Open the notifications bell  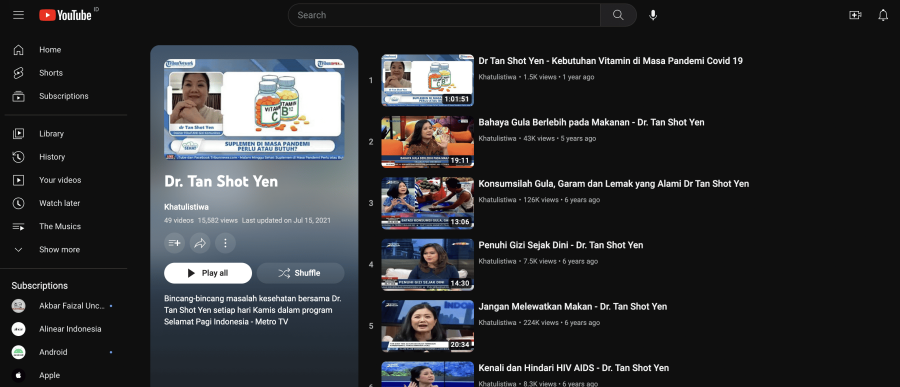click(883, 15)
